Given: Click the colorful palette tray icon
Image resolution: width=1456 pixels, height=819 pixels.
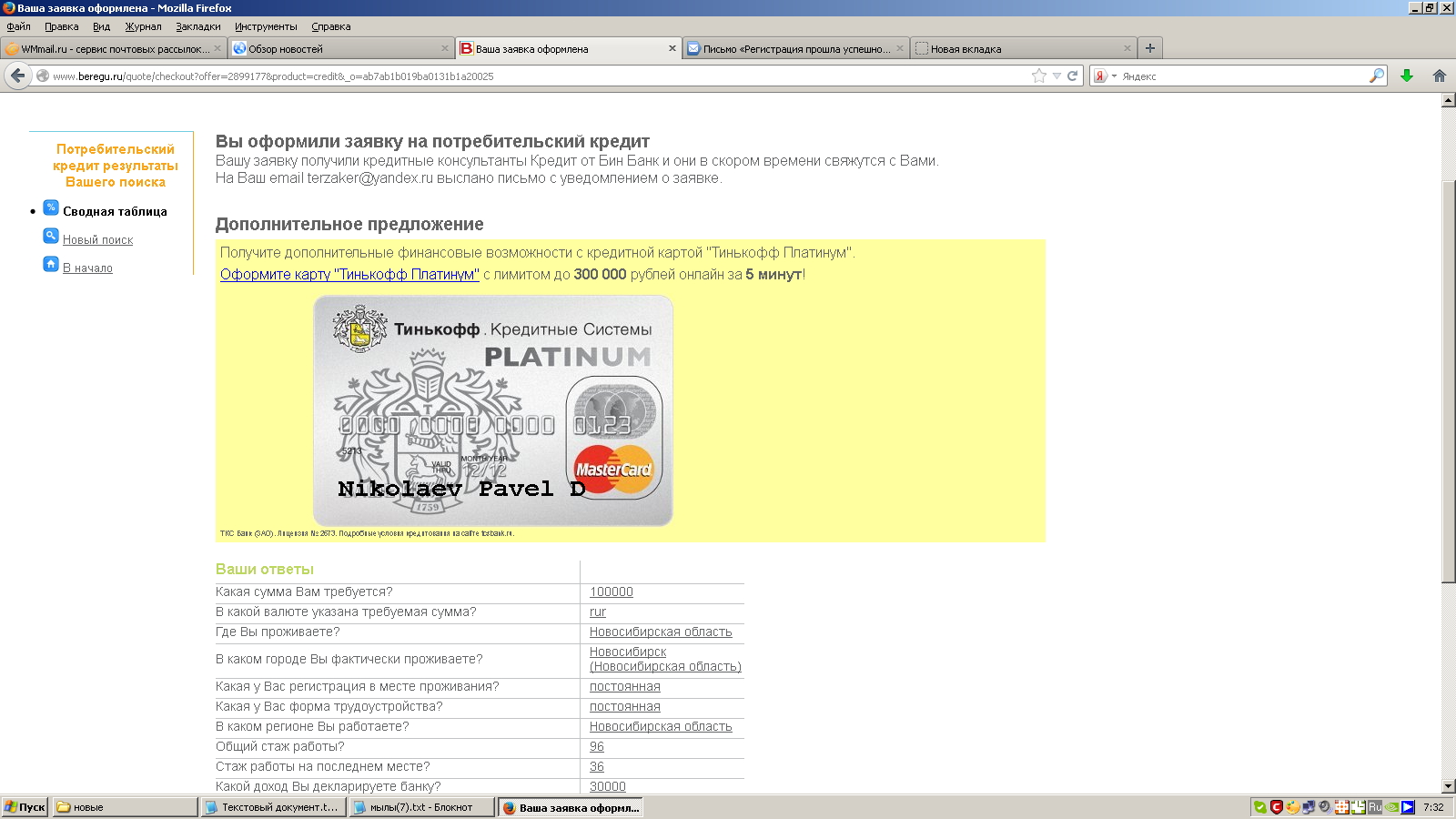Looking at the screenshot, I should coord(1293,807).
